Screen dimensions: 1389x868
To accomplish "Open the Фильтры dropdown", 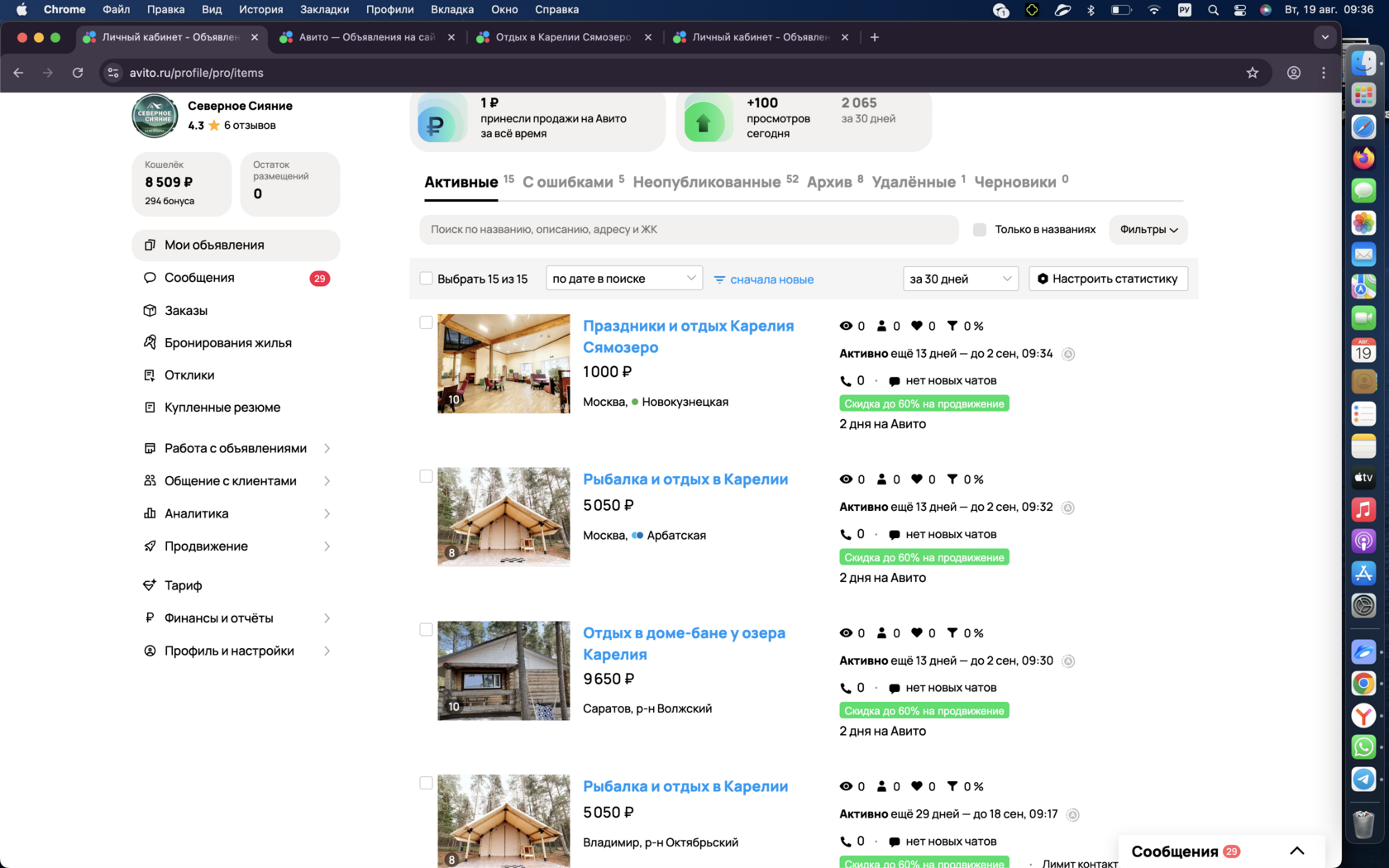I will (x=1148, y=230).
